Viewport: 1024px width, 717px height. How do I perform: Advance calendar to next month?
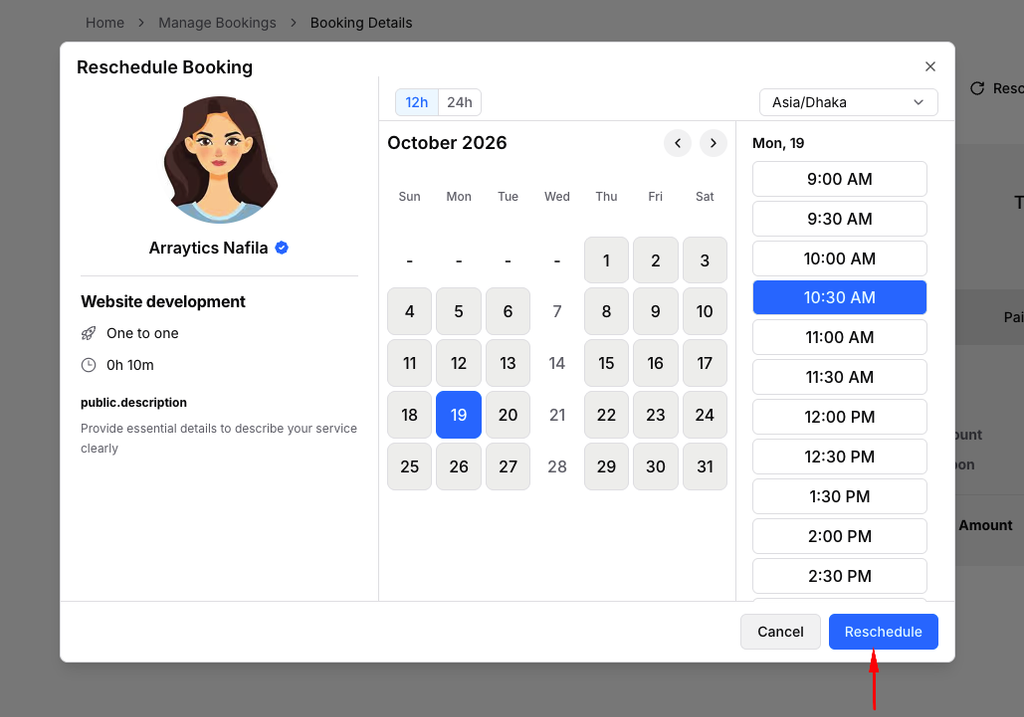tap(713, 143)
